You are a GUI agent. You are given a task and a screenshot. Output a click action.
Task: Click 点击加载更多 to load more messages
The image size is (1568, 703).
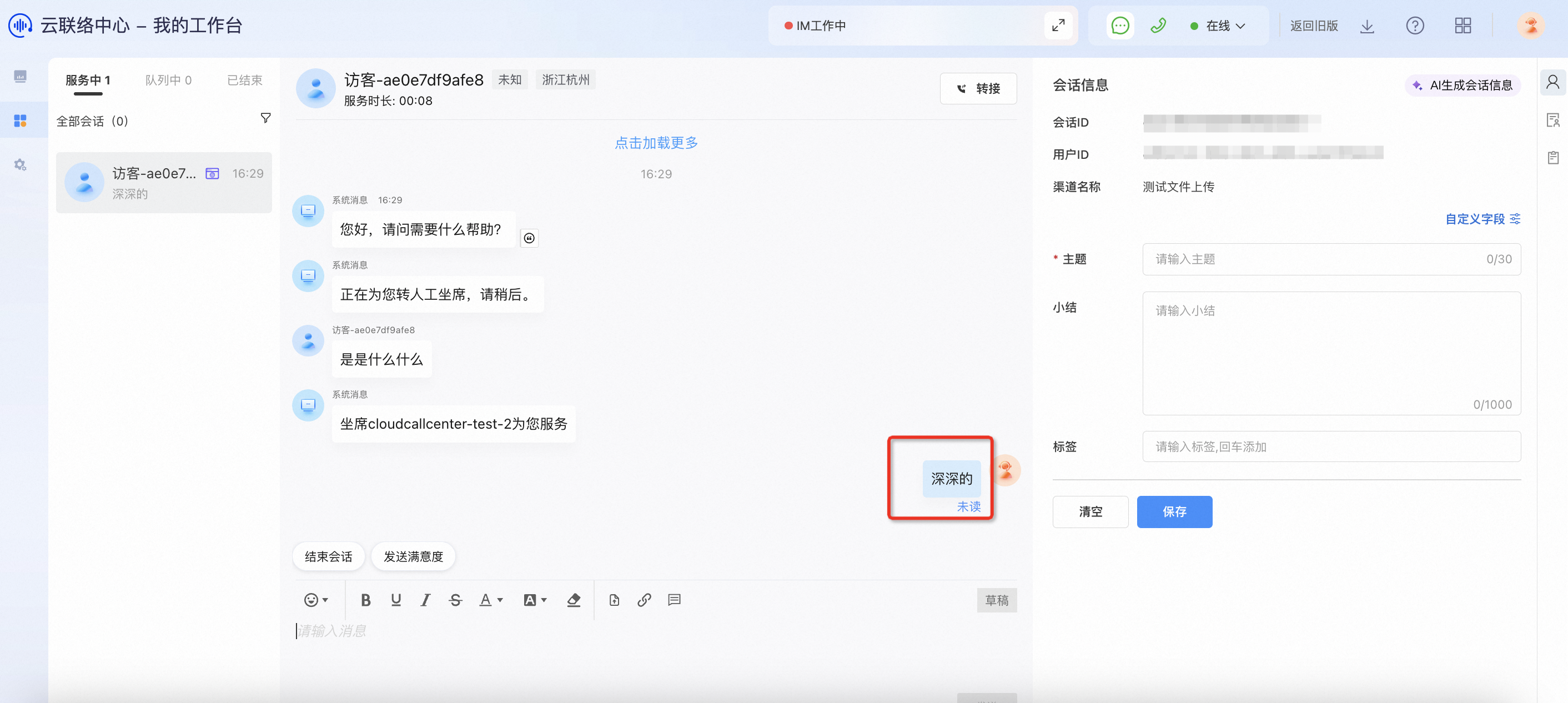pyautogui.click(x=656, y=142)
